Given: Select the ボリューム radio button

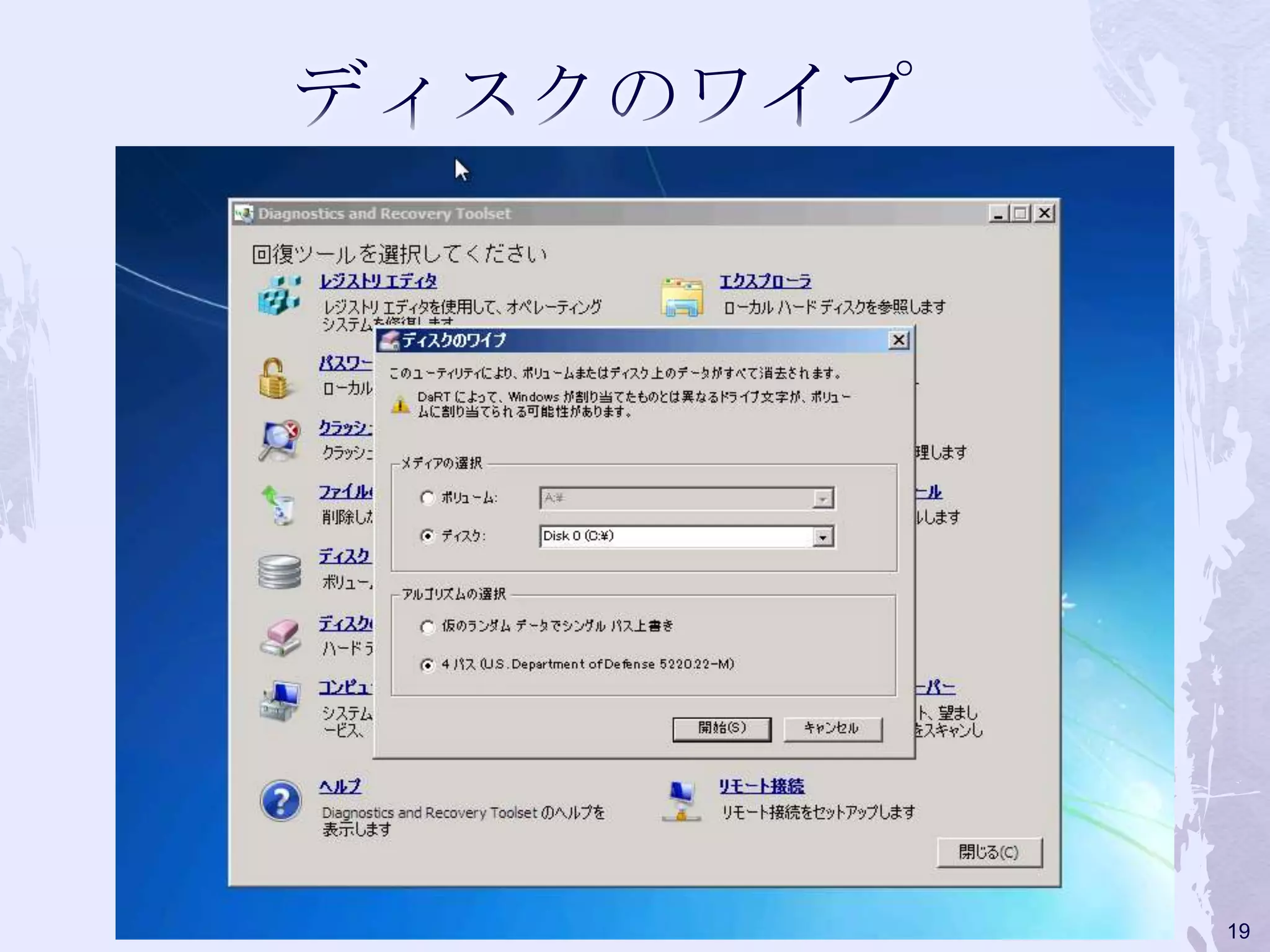Looking at the screenshot, I should pos(427,498).
